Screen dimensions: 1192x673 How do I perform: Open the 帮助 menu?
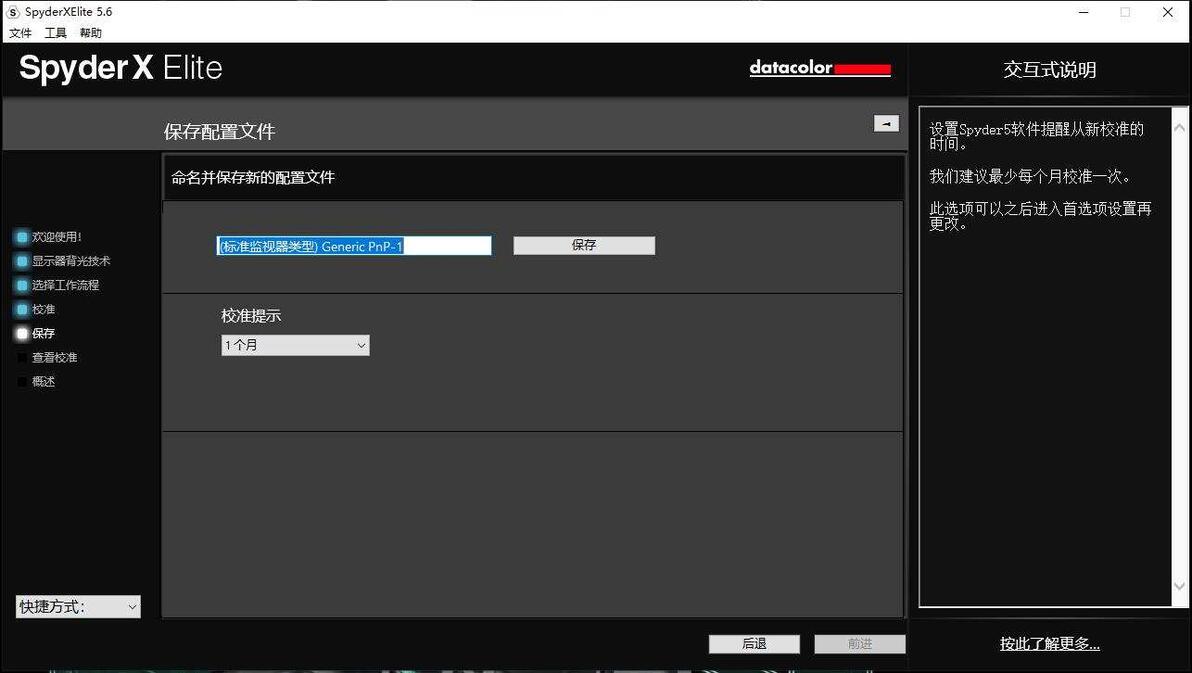[90, 33]
